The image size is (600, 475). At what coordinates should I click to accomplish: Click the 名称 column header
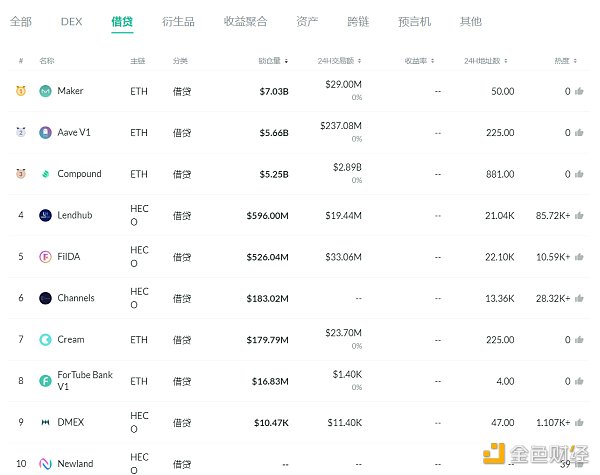[x=47, y=61]
